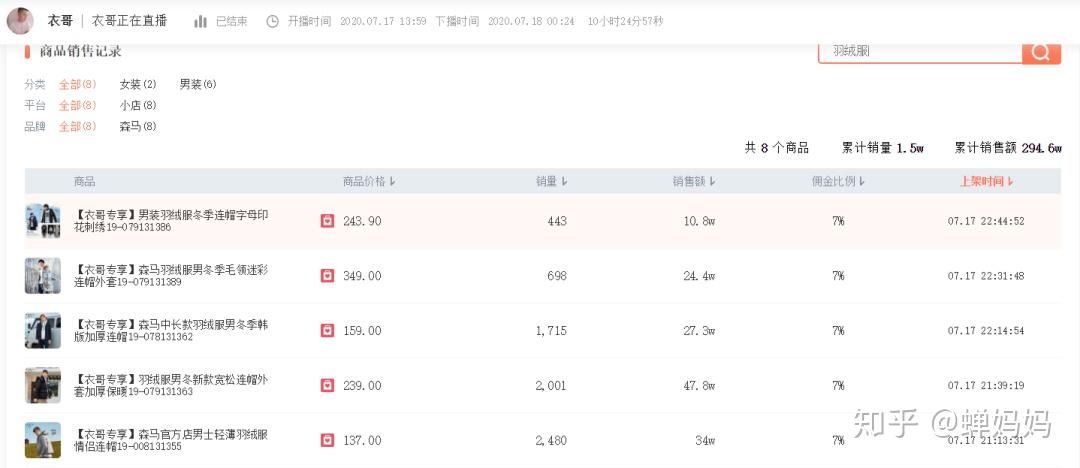Click shop icon next to price 239.00
This screenshot has height=468, width=1080.
tap(327, 385)
